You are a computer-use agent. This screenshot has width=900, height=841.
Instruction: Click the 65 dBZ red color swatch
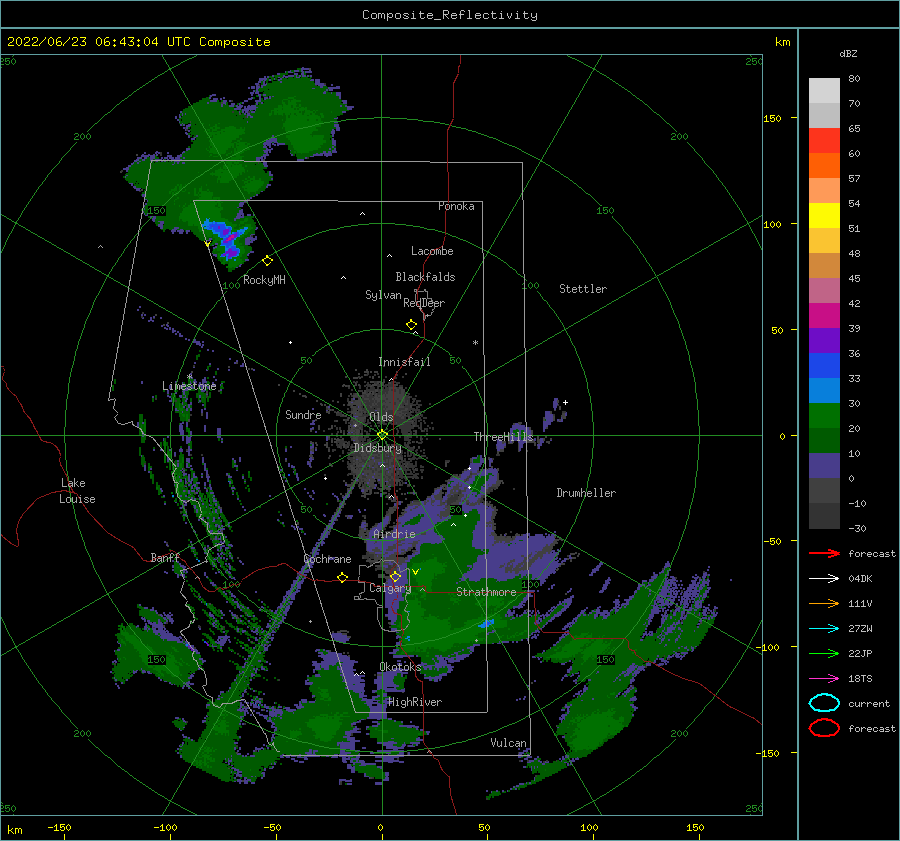pyautogui.click(x=824, y=140)
